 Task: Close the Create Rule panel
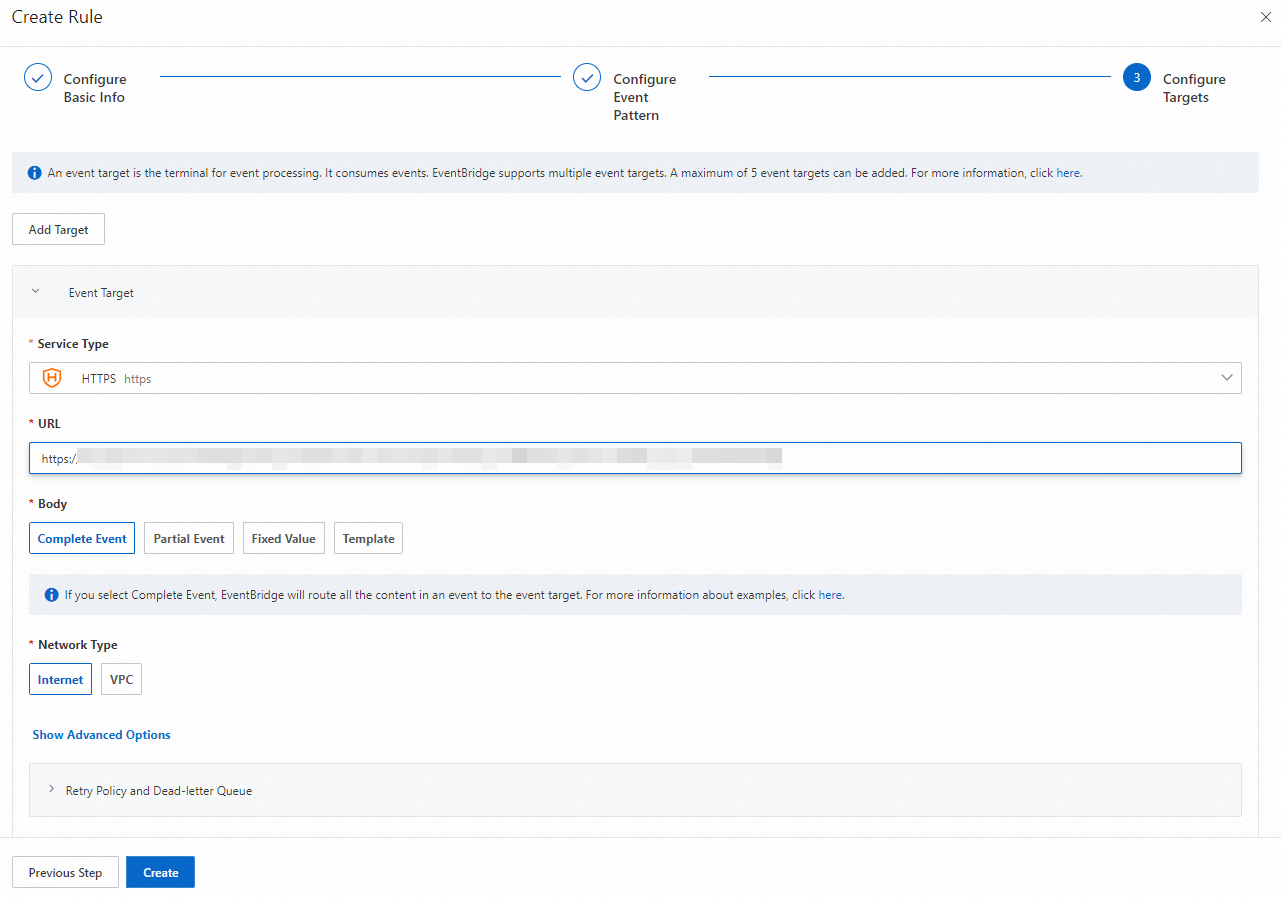(x=1265, y=17)
